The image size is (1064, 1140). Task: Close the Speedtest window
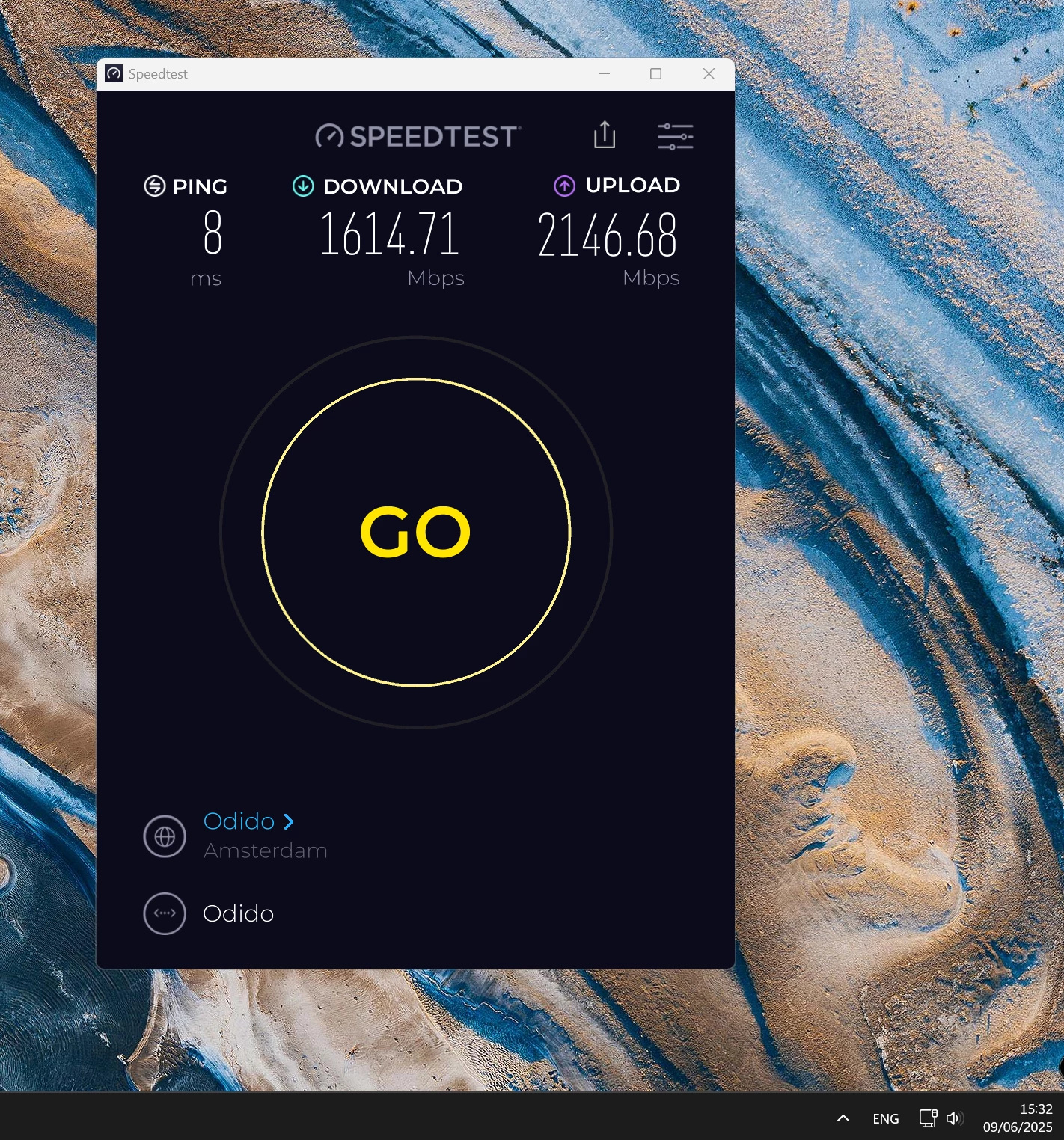tap(709, 73)
